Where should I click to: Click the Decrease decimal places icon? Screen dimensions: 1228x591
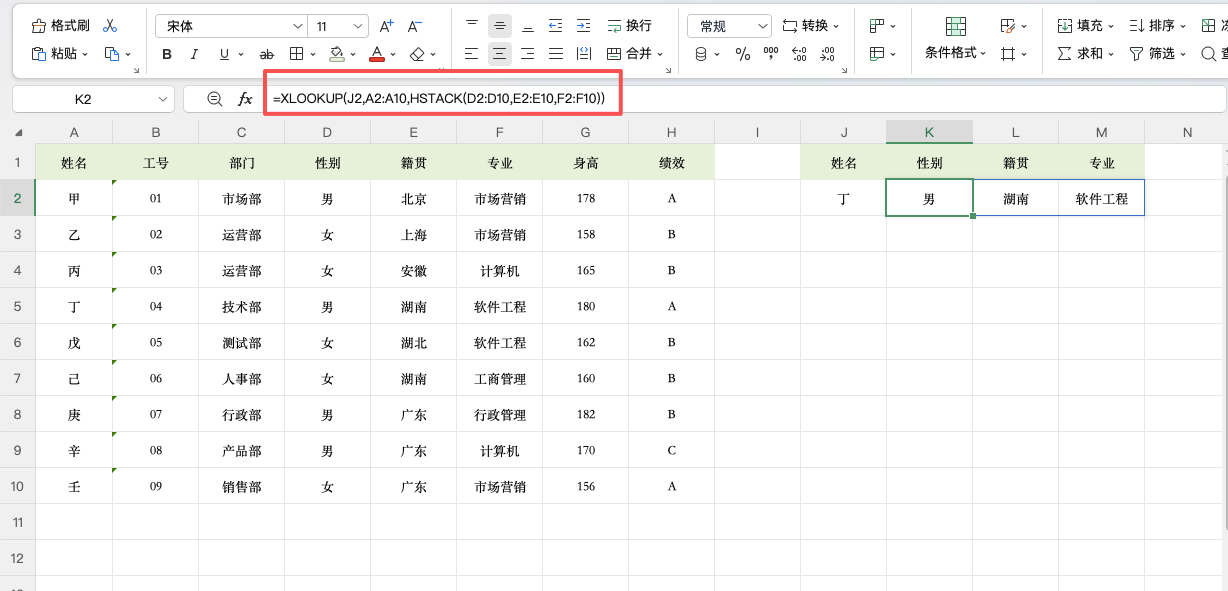[827, 54]
